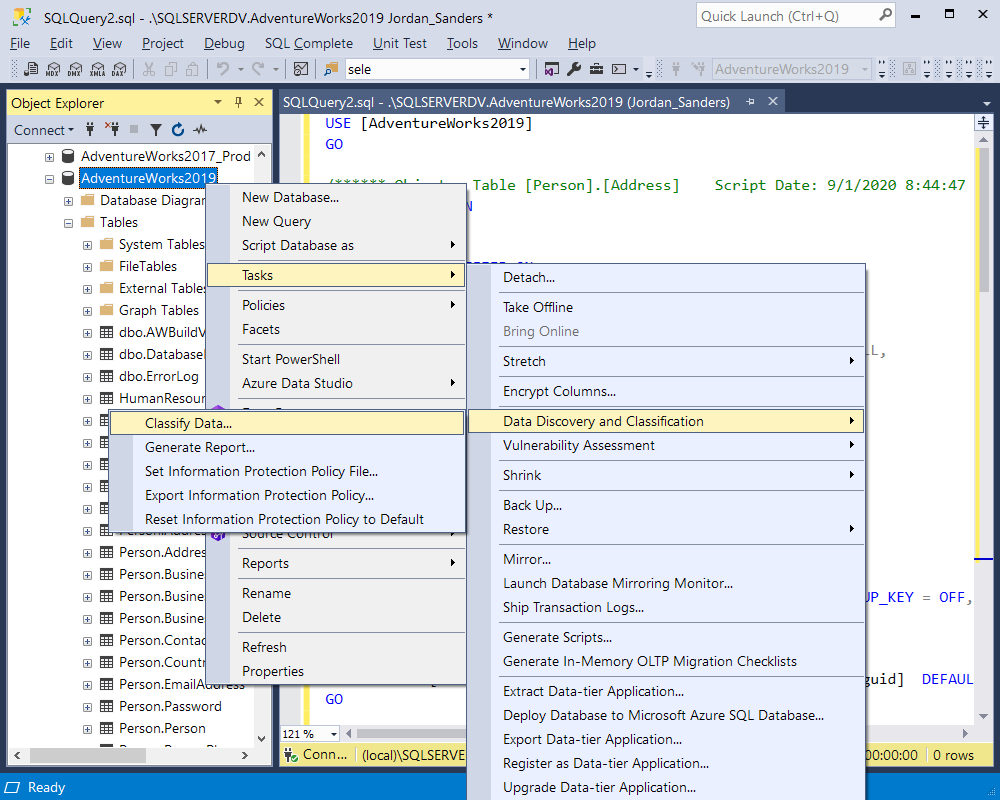1000x800 pixels.
Task: Click the Cut scissors icon
Action: click(149, 69)
